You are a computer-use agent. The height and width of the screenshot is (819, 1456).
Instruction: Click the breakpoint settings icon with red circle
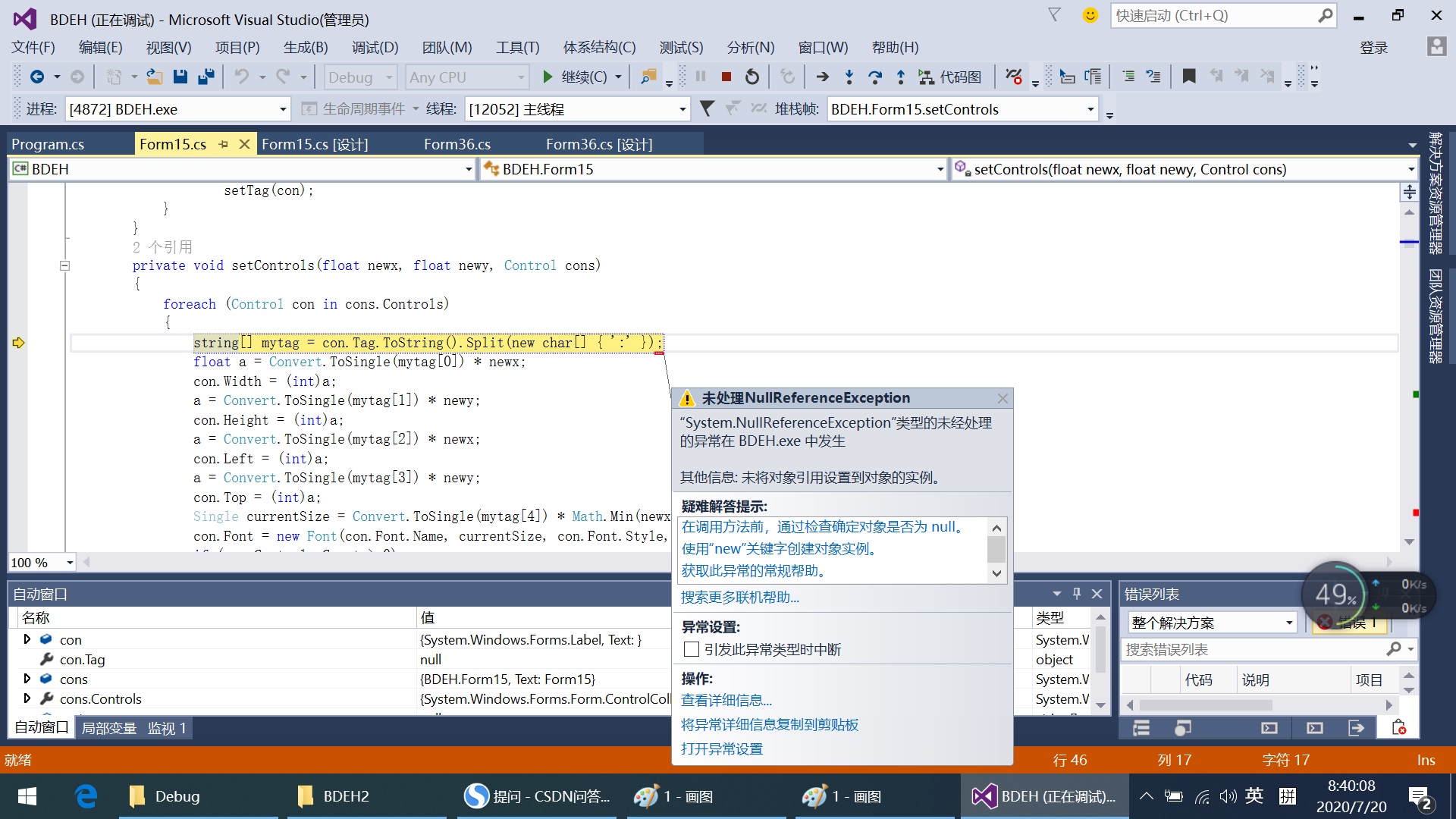1014,77
